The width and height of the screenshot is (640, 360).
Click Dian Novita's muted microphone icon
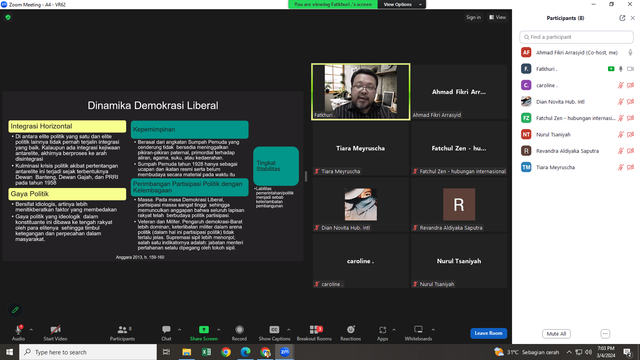pos(620,102)
